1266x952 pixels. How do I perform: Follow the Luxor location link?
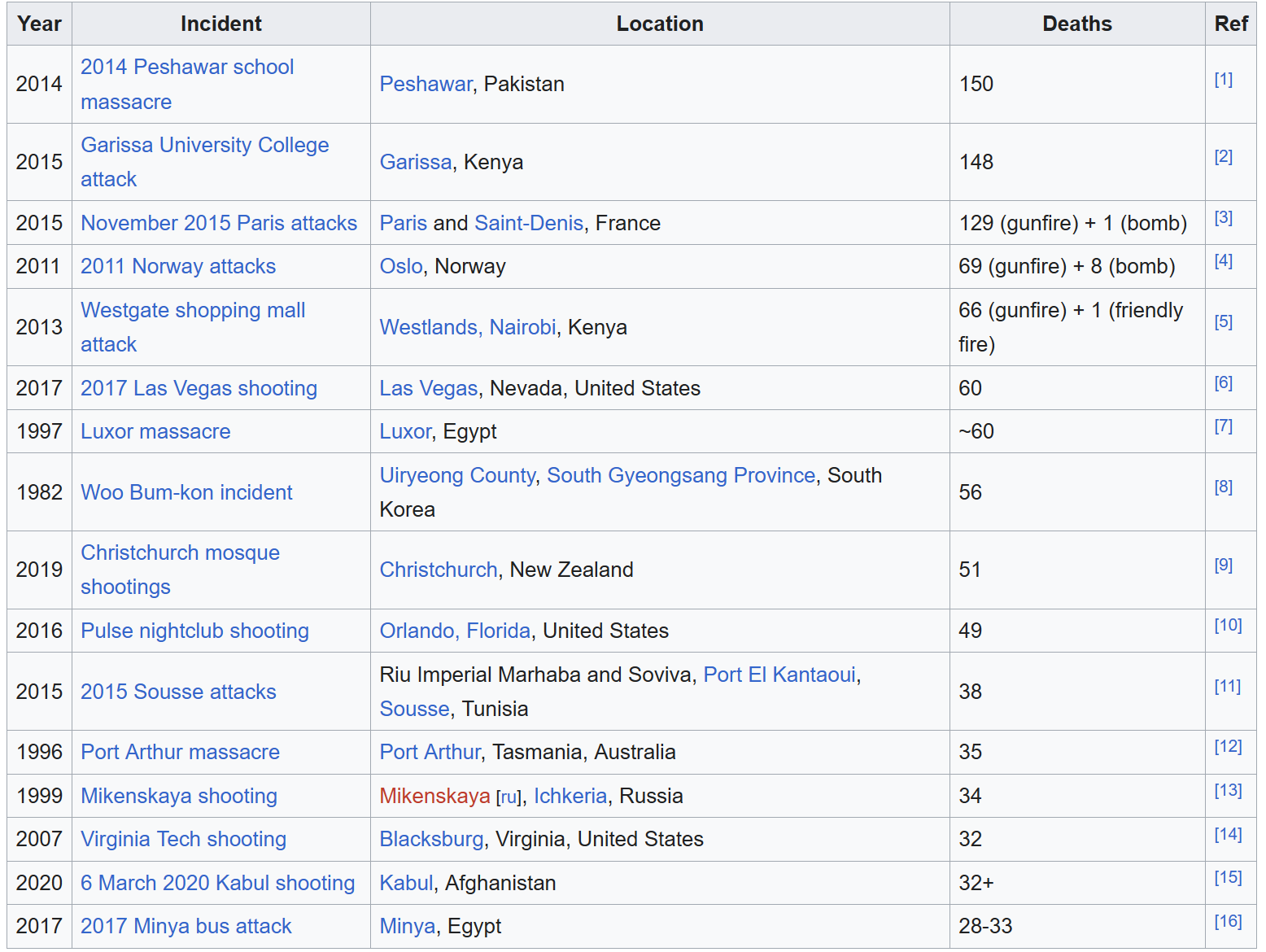[405, 431]
